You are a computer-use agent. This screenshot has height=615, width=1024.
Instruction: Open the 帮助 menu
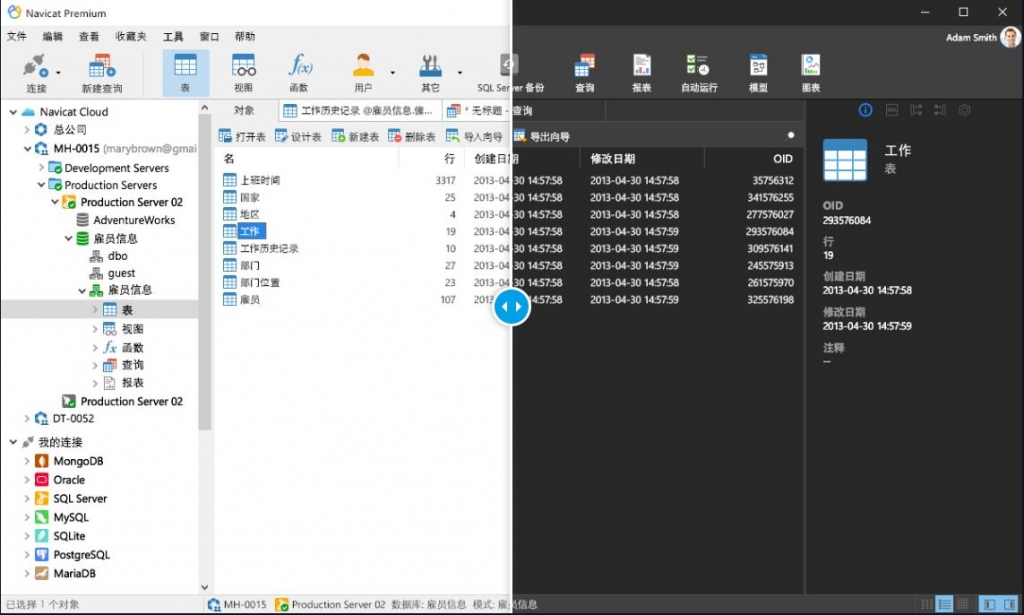[245, 37]
